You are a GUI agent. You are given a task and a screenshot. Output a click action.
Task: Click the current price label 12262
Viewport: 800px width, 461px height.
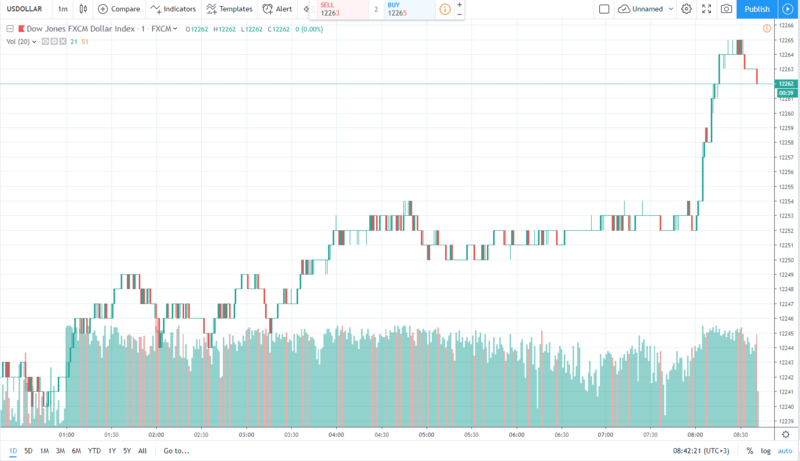pyautogui.click(x=786, y=84)
